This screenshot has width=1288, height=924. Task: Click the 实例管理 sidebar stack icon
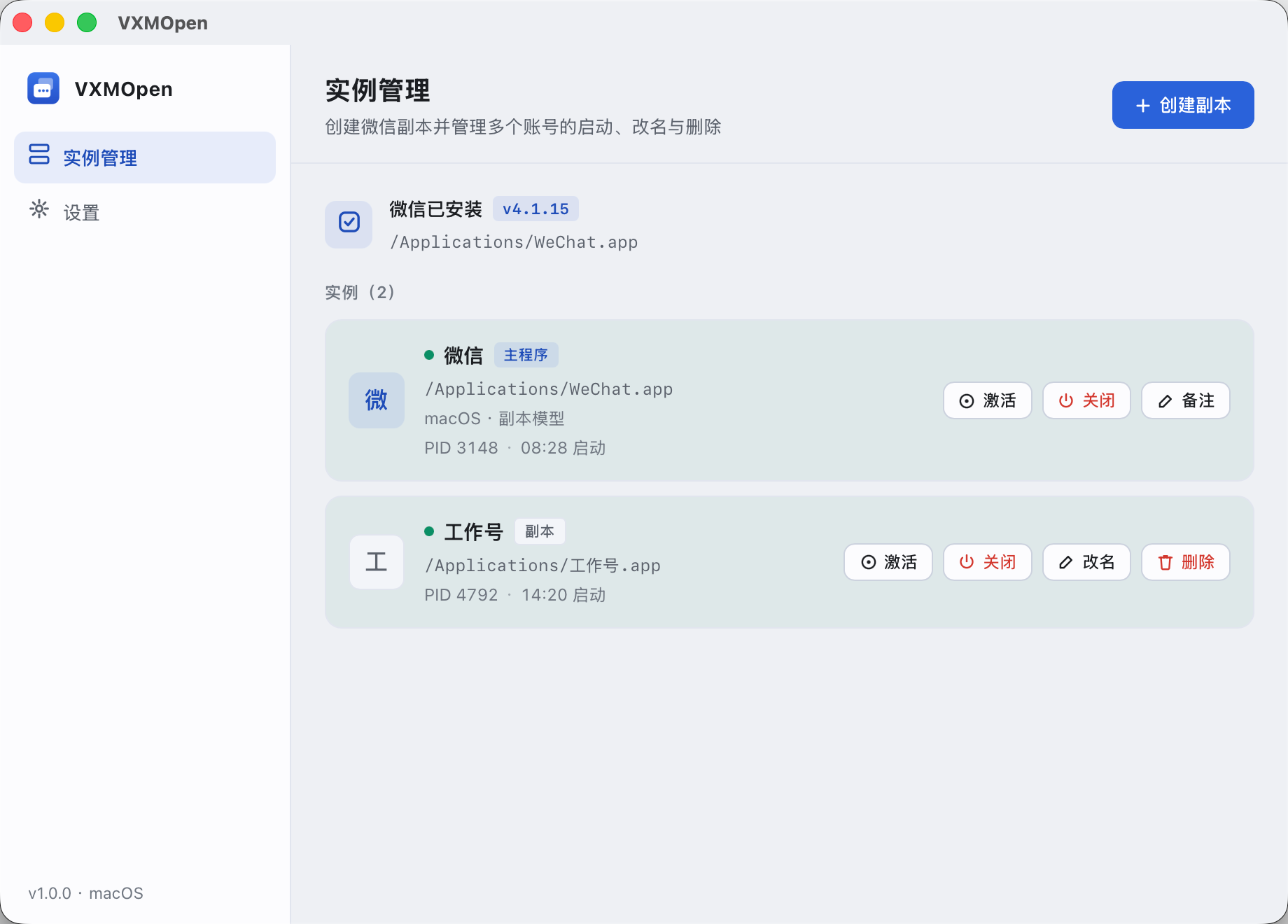[x=39, y=155]
